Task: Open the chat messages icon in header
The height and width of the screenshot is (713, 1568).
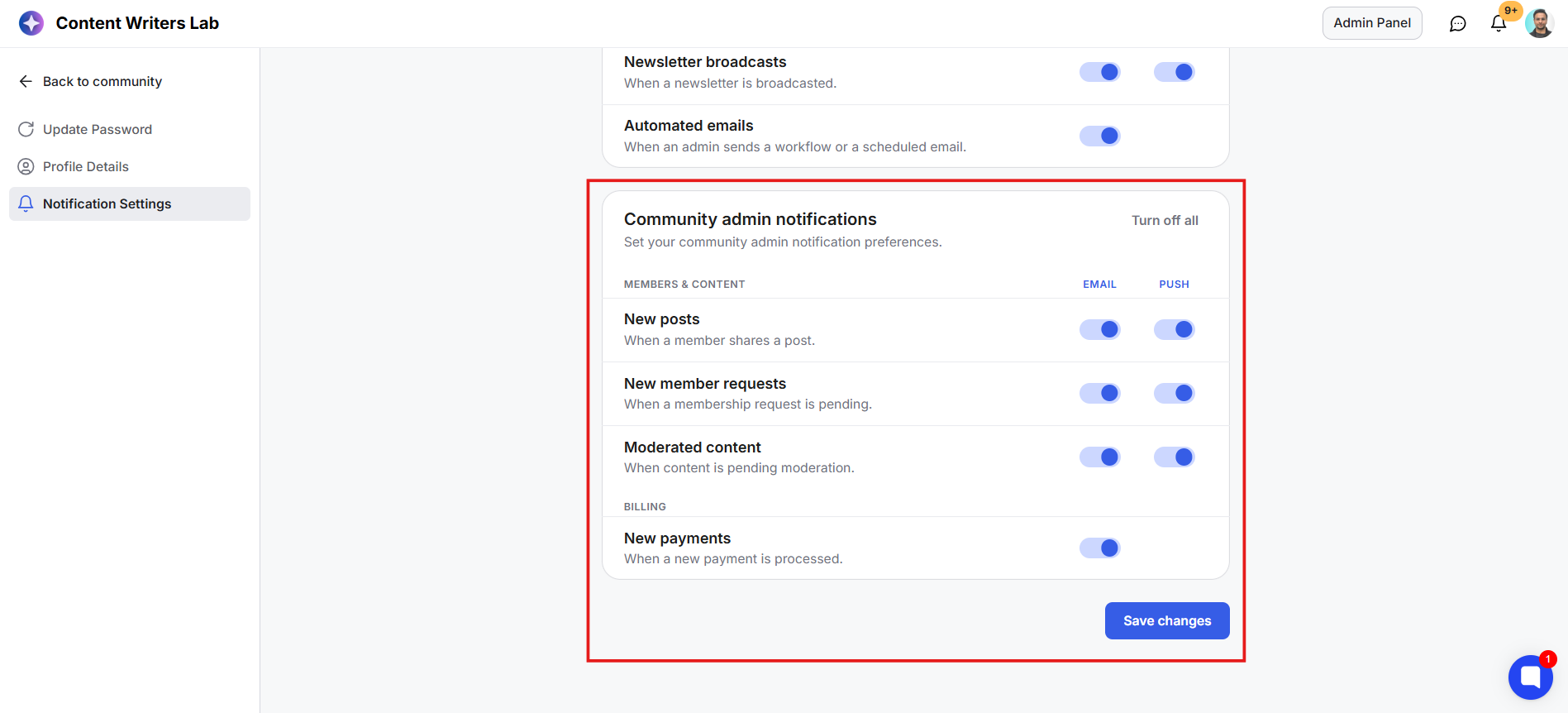Action: [x=1458, y=23]
